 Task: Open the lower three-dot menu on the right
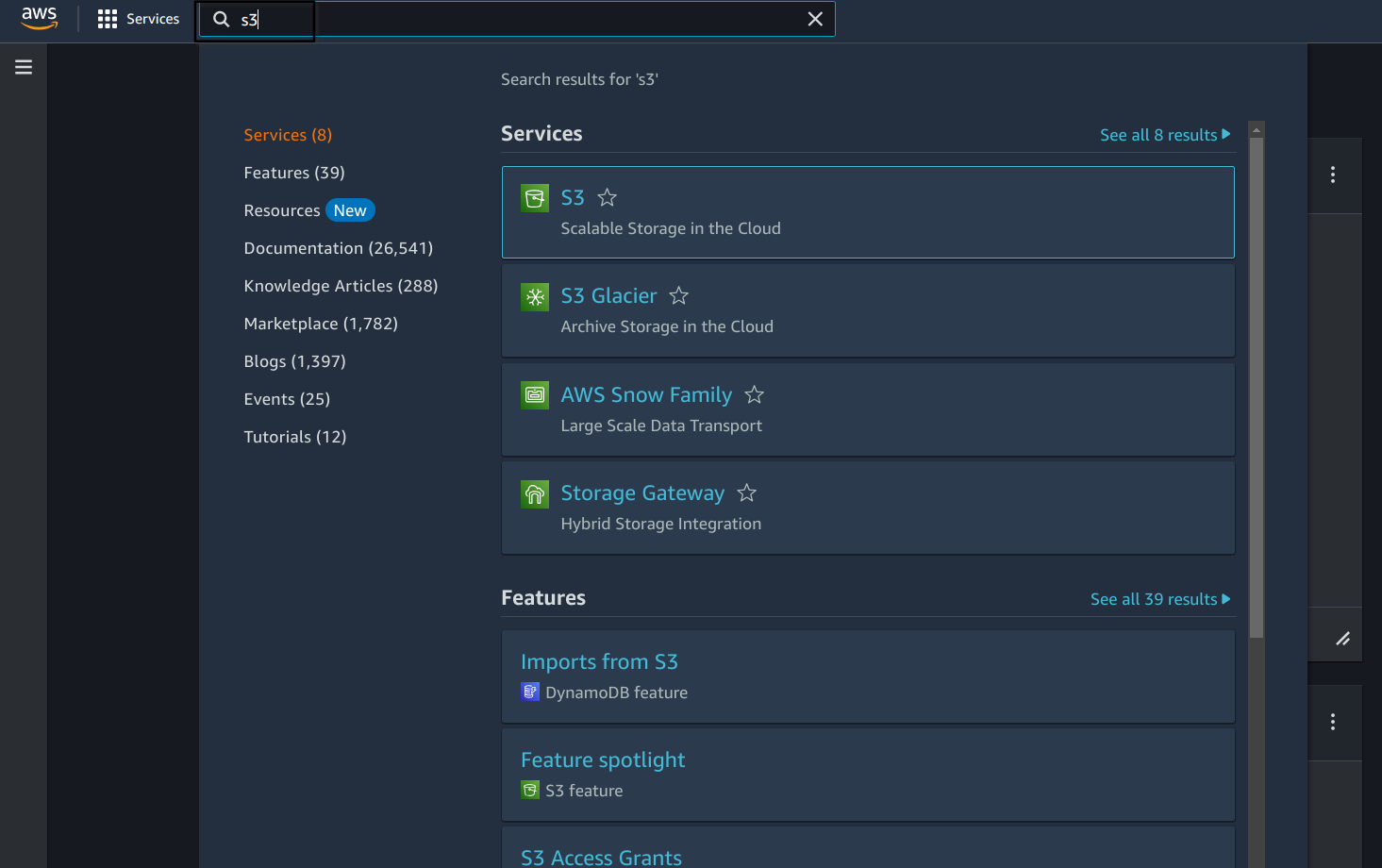coord(1333,722)
